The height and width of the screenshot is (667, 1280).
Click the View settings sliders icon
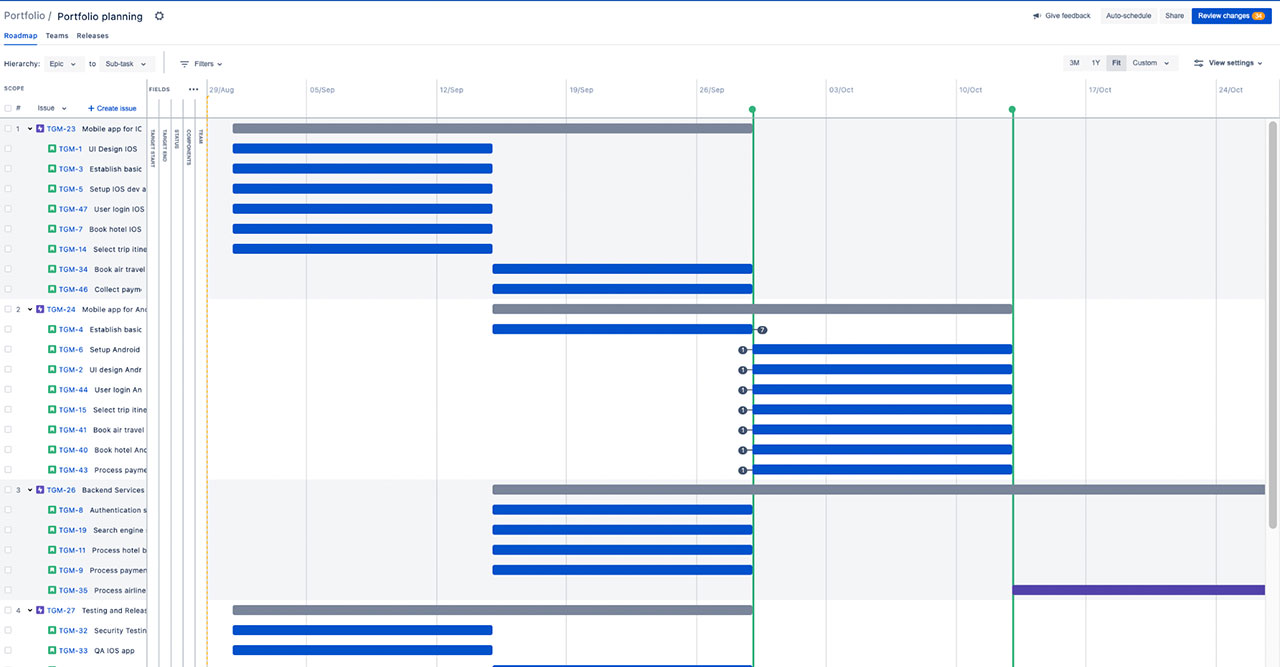(x=1199, y=63)
